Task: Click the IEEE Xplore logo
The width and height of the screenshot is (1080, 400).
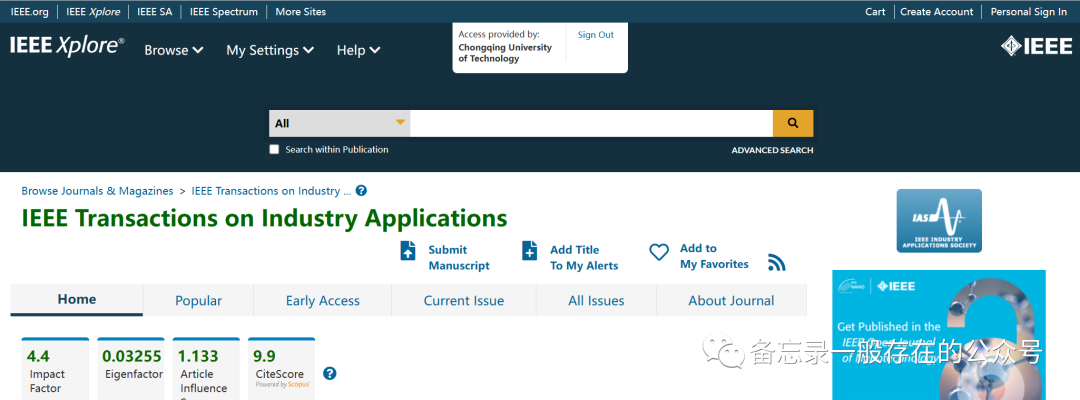Action: [x=68, y=46]
